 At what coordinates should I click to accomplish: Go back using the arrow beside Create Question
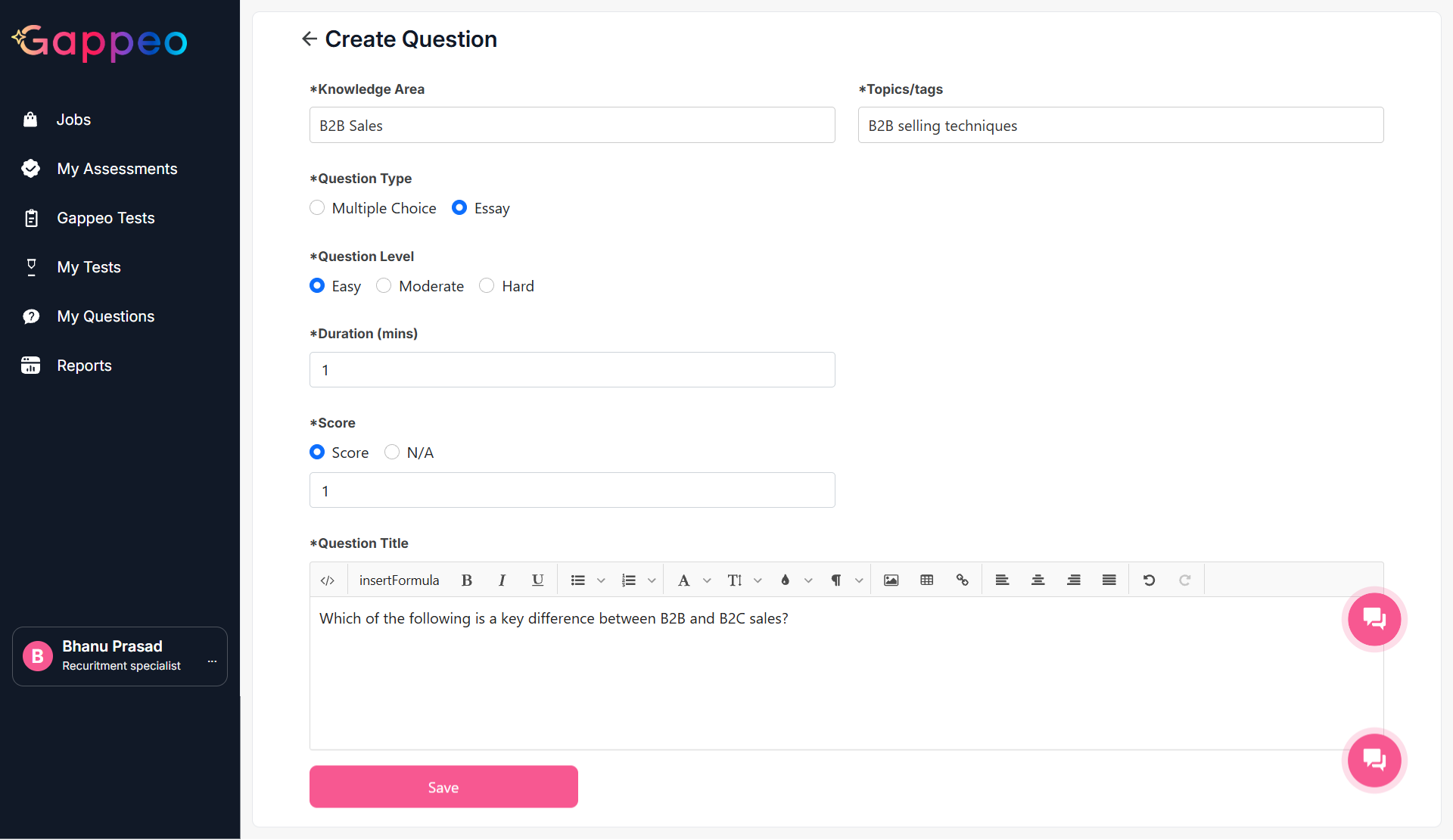tap(309, 39)
